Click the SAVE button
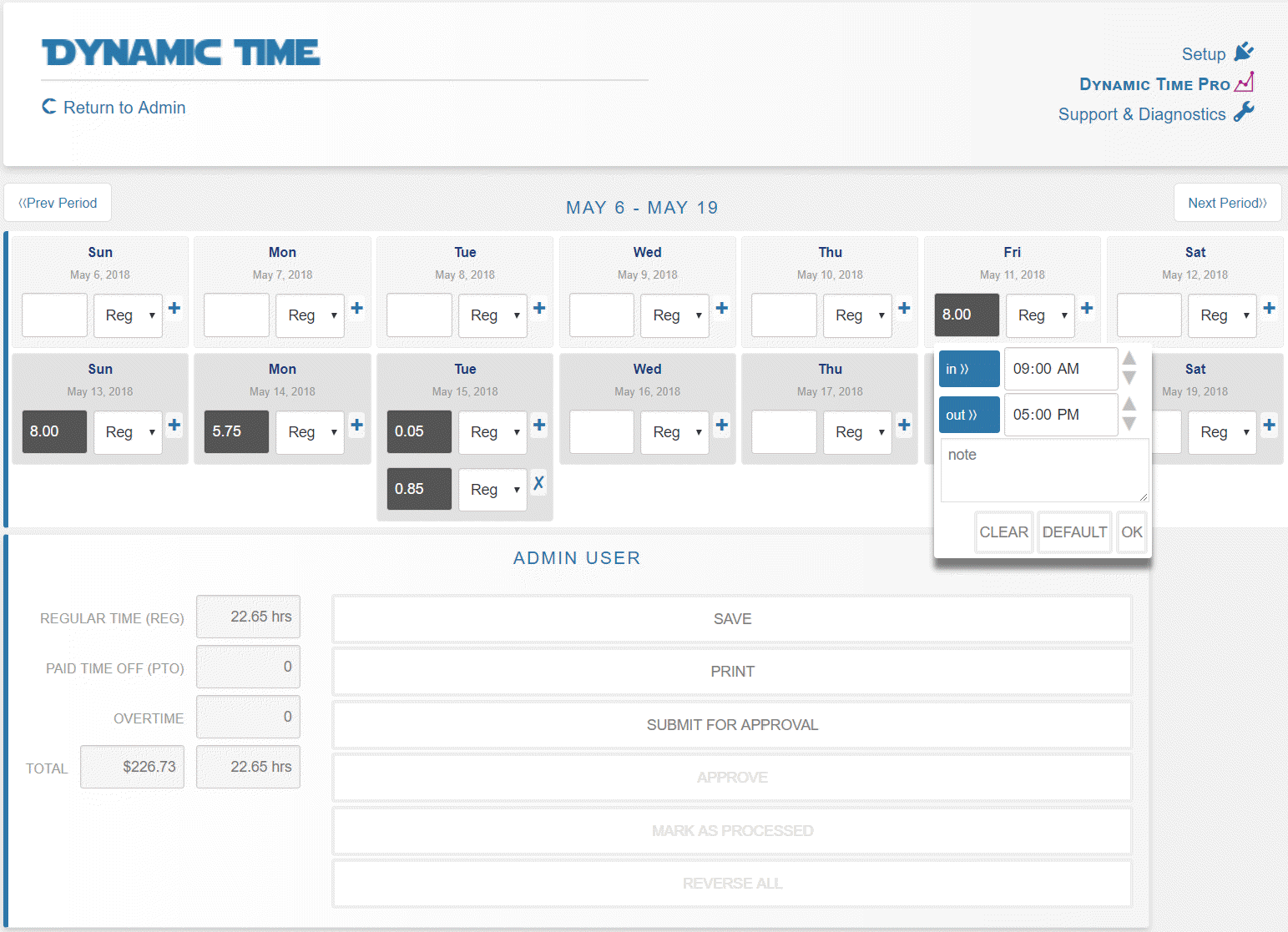This screenshot has height=932, width=1288. pos(732,619)
